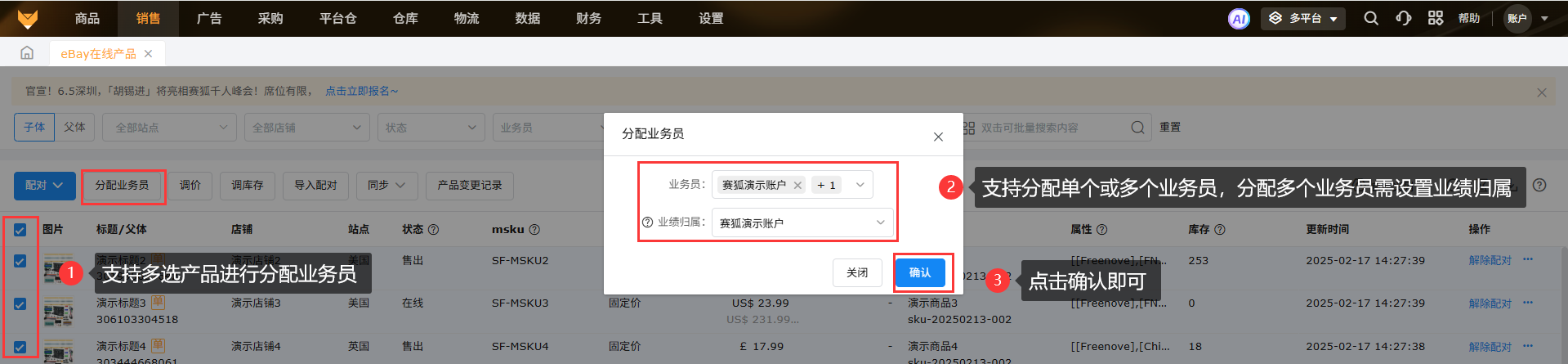Open the 财务 menu

pyautogui.click(x=588, y=18)
